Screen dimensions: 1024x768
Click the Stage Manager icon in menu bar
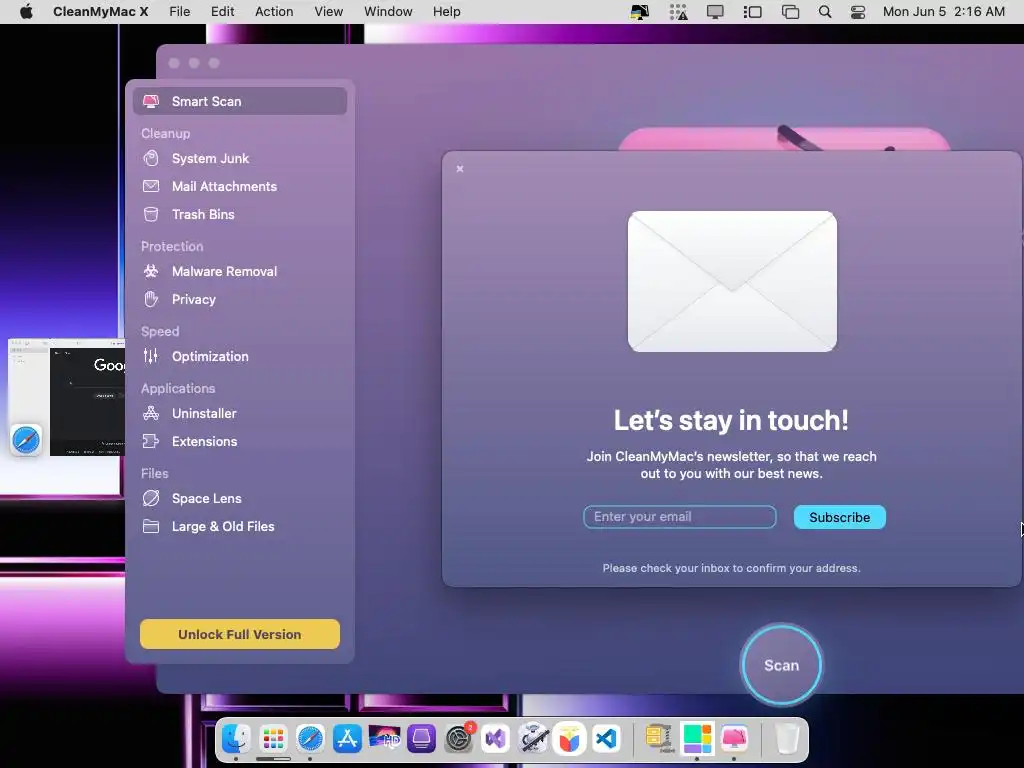(x=752, y=12)
